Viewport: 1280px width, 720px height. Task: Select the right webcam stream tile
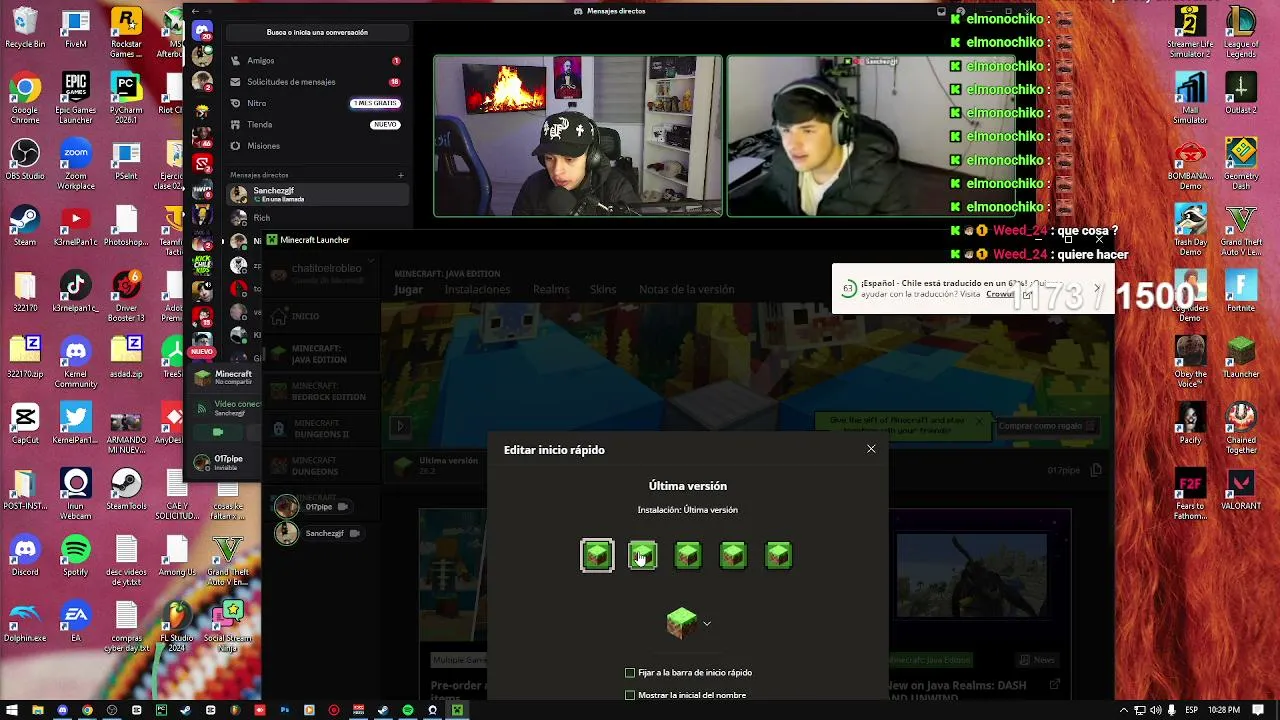[x=871, y=136]
